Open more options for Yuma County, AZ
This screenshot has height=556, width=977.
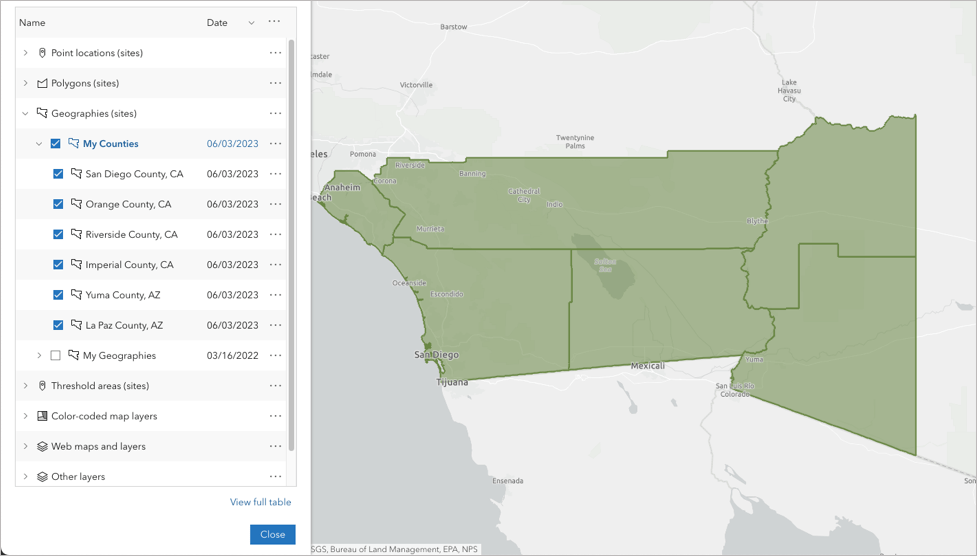(x=275, y=295)
